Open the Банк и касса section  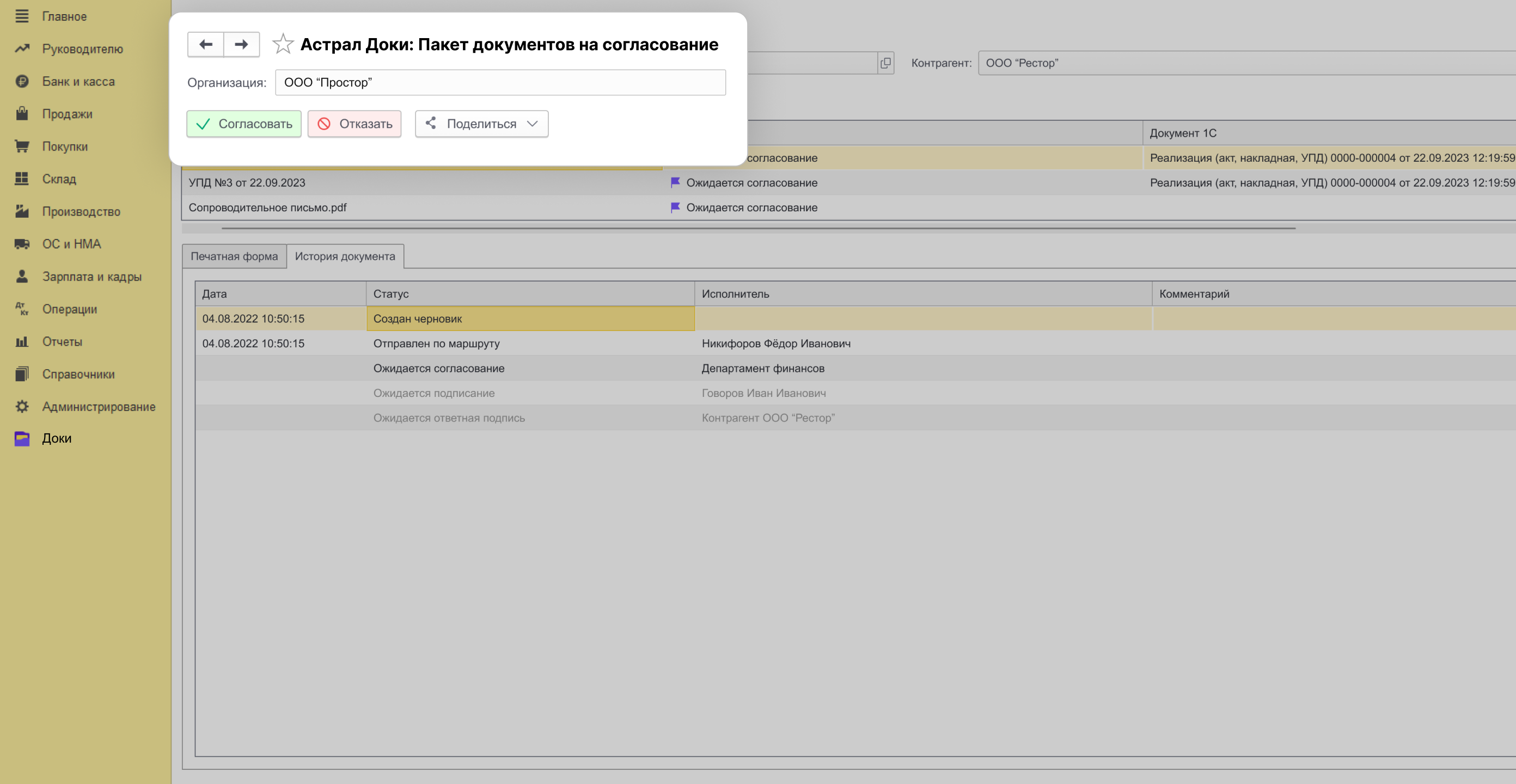(x=78, y=81)
